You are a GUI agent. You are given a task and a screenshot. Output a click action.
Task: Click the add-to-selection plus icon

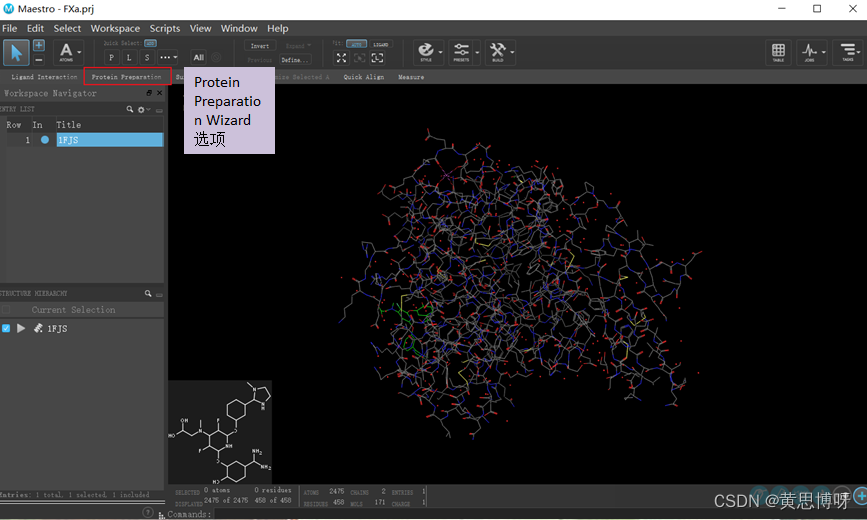(x=39, y=45)
